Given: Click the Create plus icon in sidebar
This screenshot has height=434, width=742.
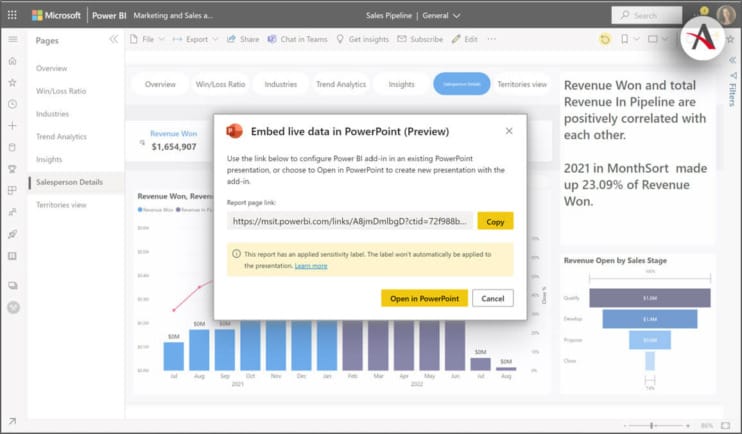Looking at the screenshot, I should click(13, 125).
